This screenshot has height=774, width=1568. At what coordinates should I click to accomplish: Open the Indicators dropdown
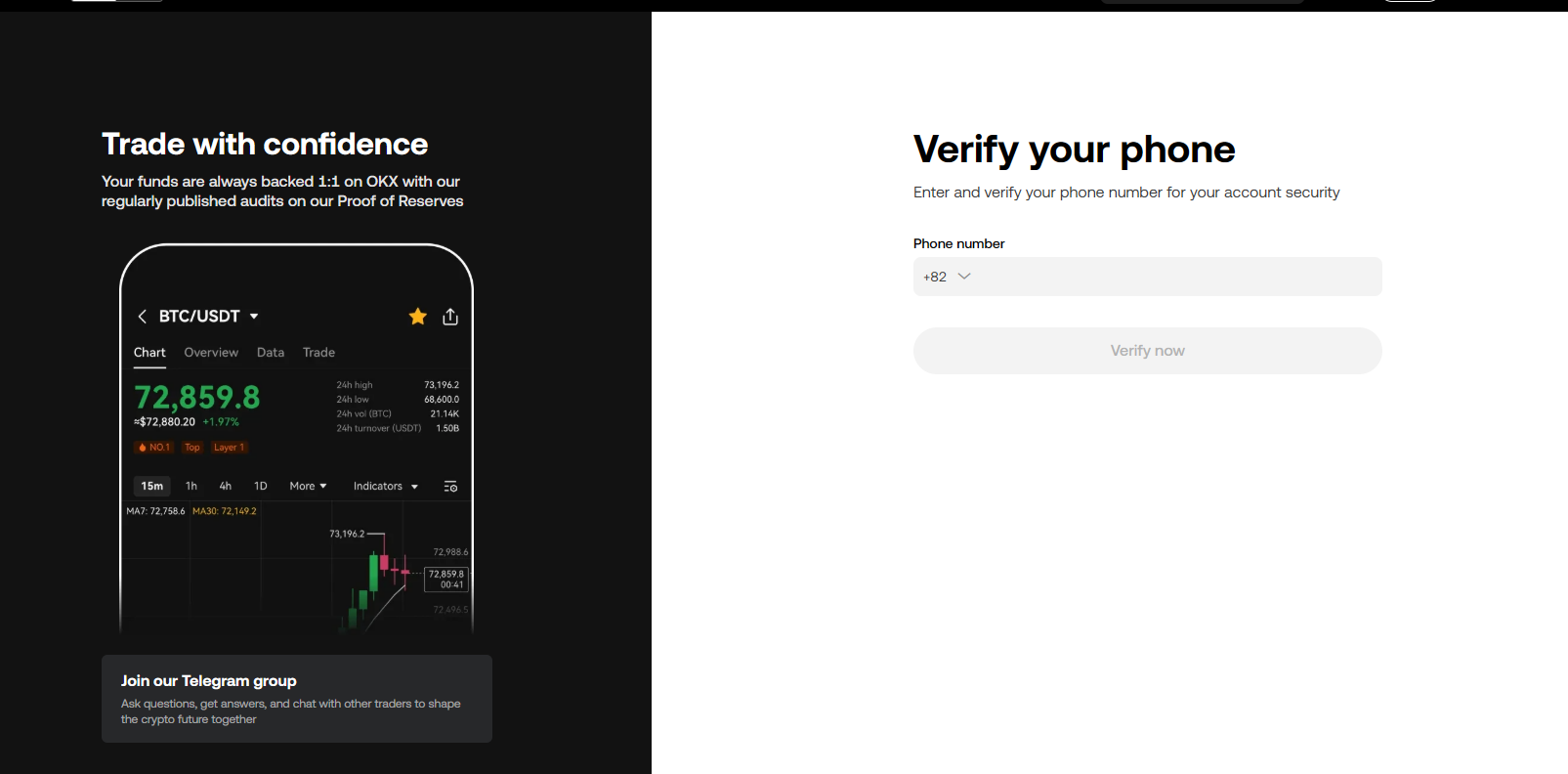386,486
